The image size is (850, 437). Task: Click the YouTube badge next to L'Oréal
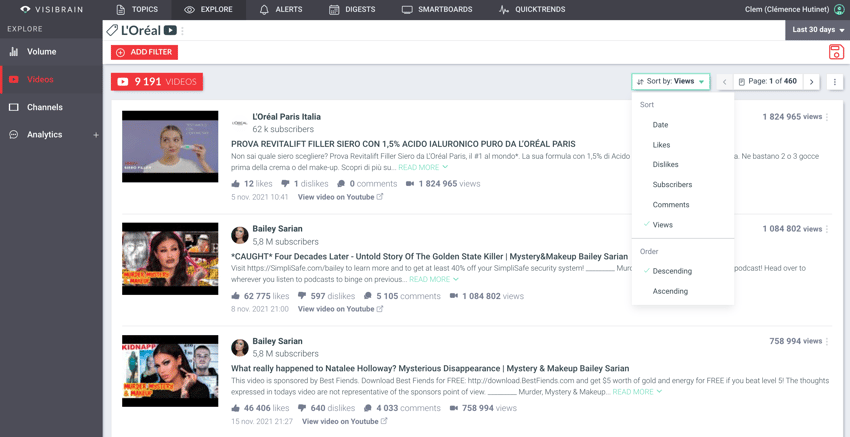tap(170, 31)
